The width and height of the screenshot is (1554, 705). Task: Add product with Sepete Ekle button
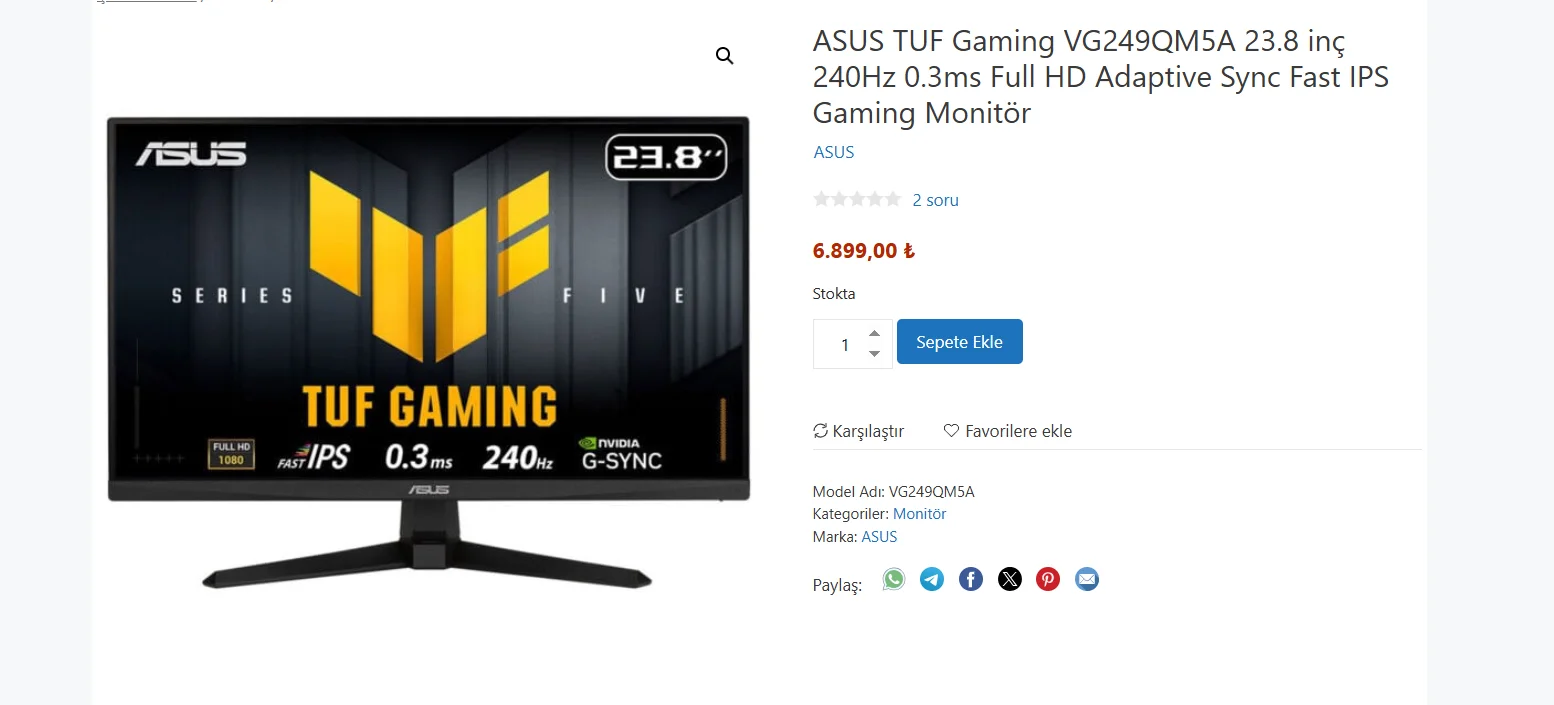960,342
